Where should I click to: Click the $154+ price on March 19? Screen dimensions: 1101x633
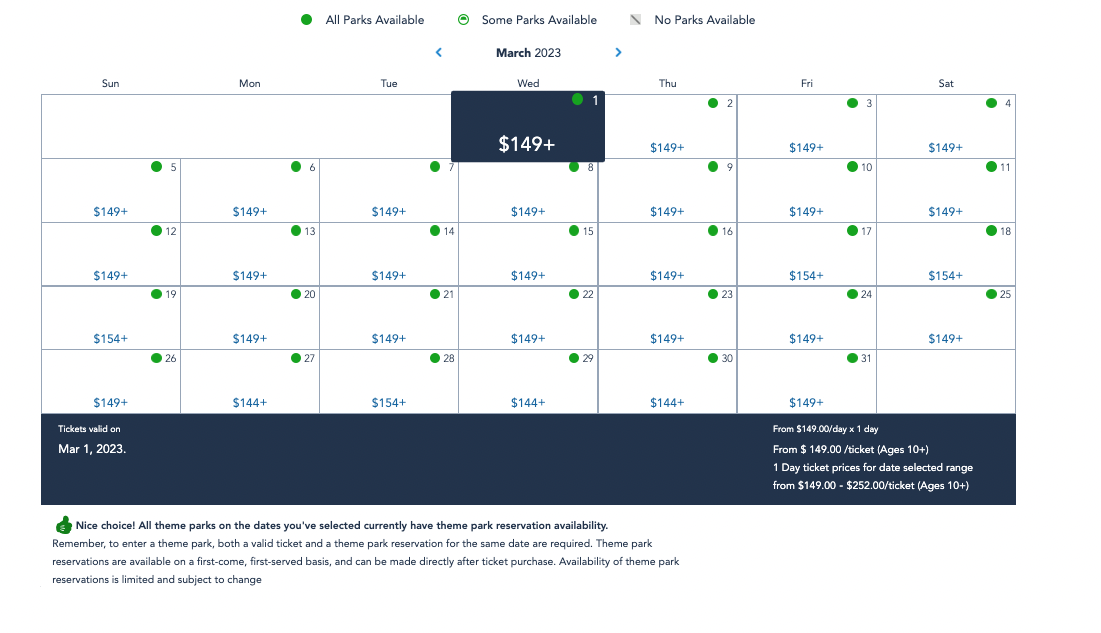[111, 339]
